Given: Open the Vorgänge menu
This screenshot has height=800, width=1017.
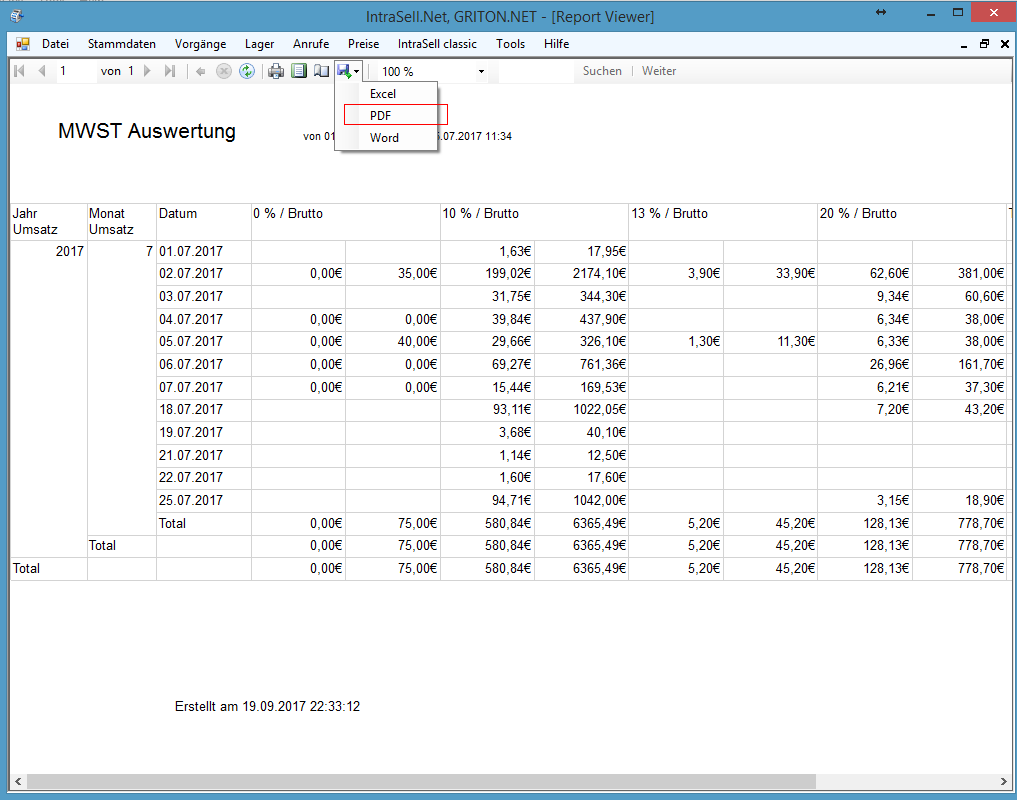Looking at the screenshot, I should [x=200, y=44].
